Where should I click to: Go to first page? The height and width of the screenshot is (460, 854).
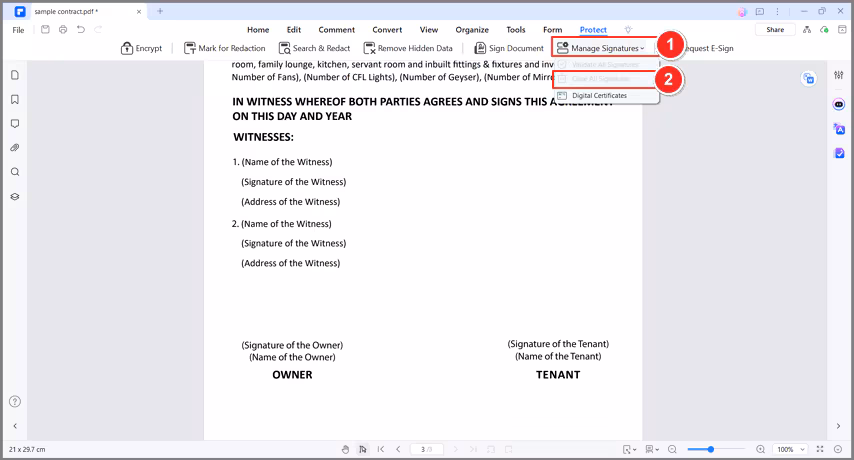tap(381, 449)
